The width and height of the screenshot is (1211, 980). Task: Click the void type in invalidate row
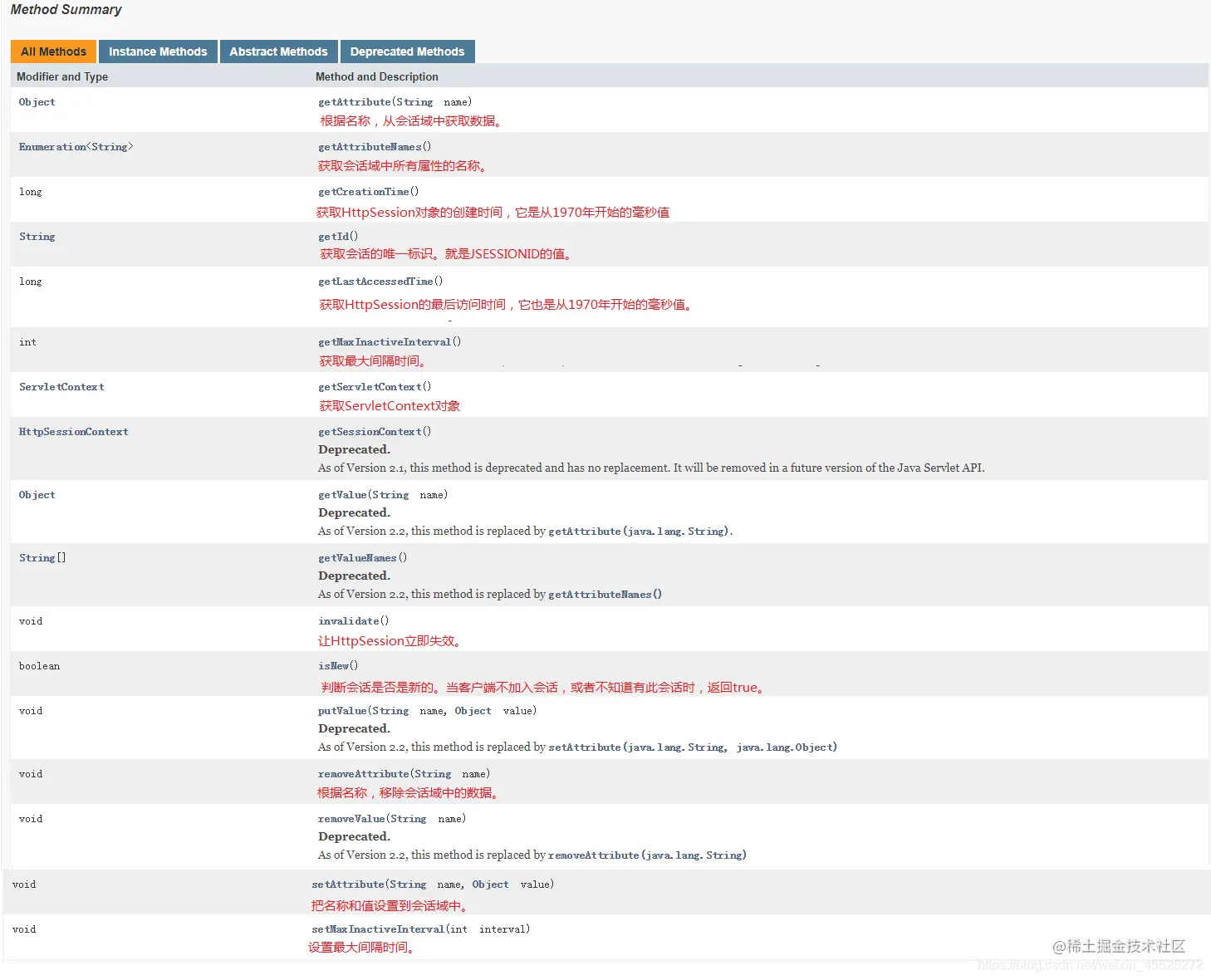(x=31, y=621)
